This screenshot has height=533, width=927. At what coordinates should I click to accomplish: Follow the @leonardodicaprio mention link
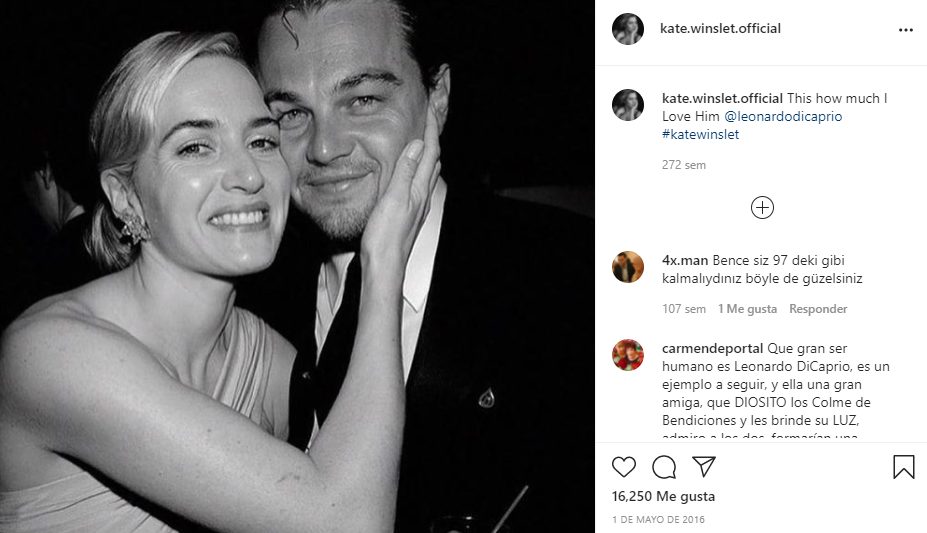coord(783,117)
